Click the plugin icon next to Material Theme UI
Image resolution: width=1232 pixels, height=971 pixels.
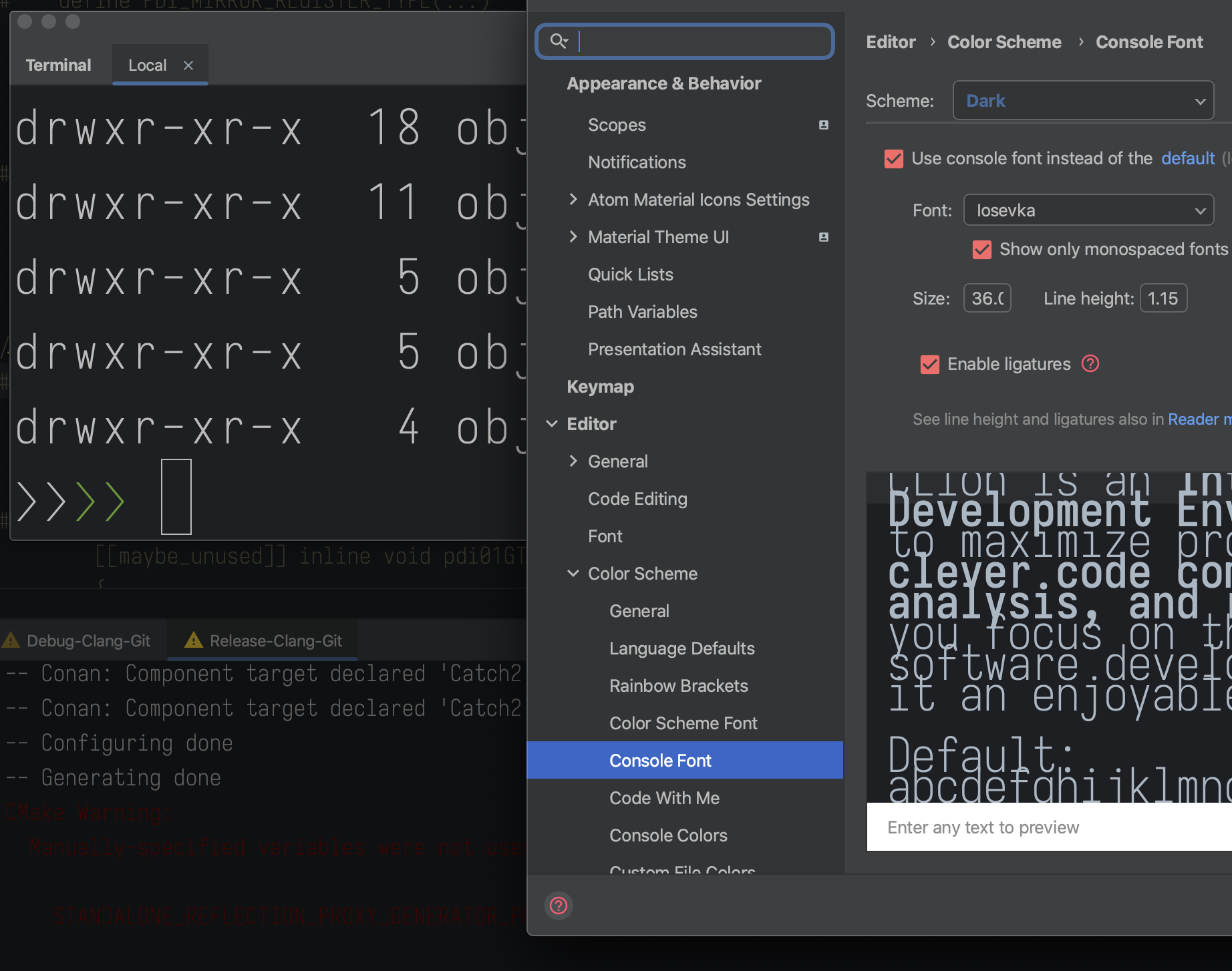[x=824, y=237]
